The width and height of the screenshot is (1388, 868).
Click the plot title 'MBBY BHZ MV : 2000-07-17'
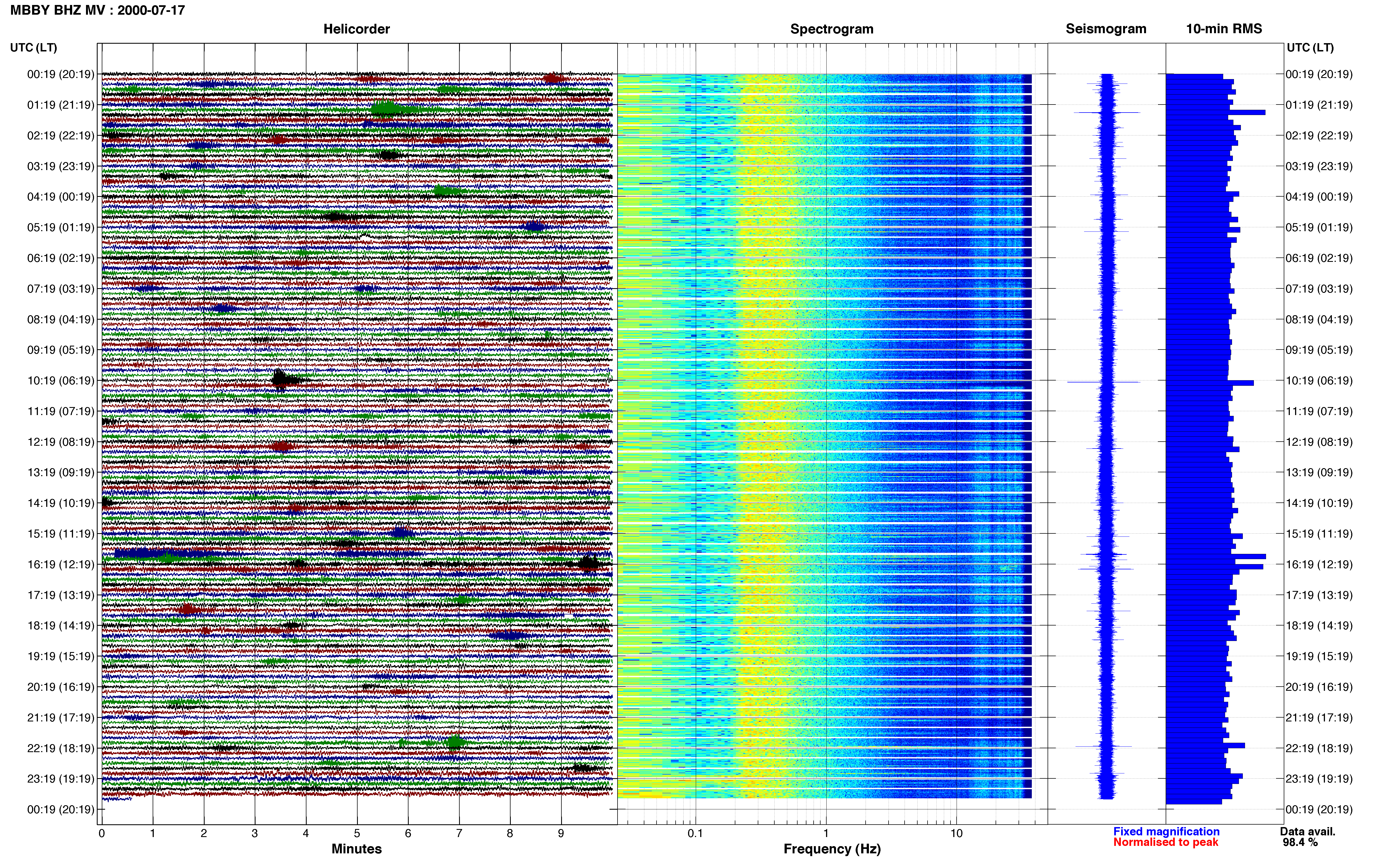click(98, 10)
